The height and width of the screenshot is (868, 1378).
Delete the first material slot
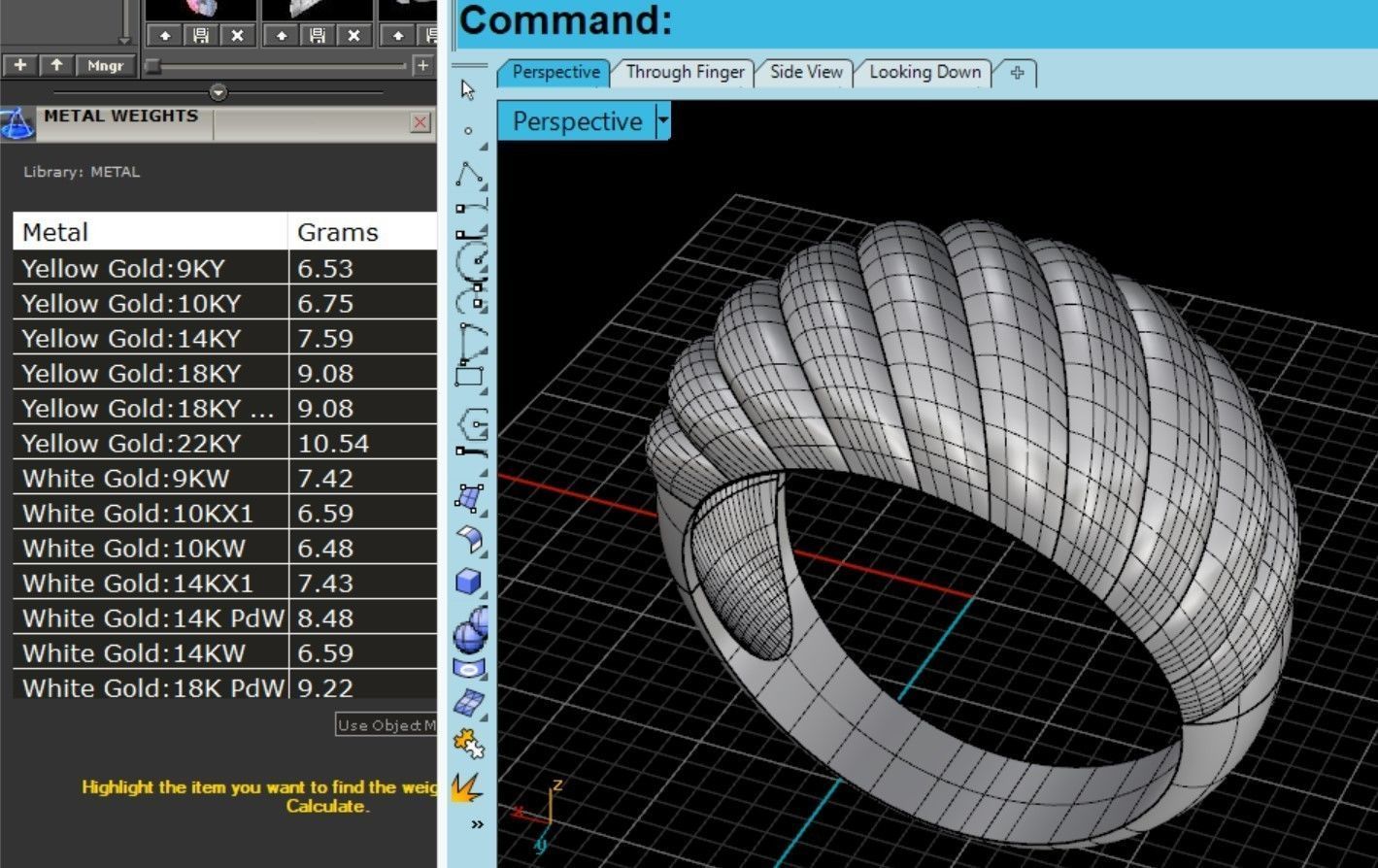237,36
